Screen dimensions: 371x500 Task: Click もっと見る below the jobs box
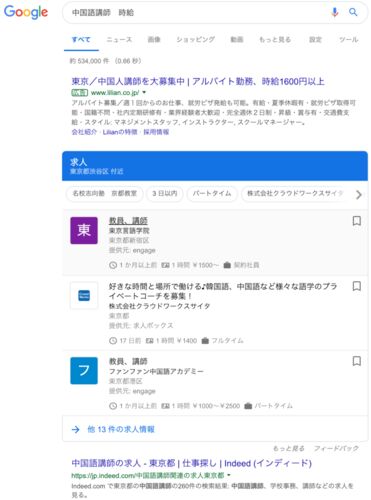(289, 448)
